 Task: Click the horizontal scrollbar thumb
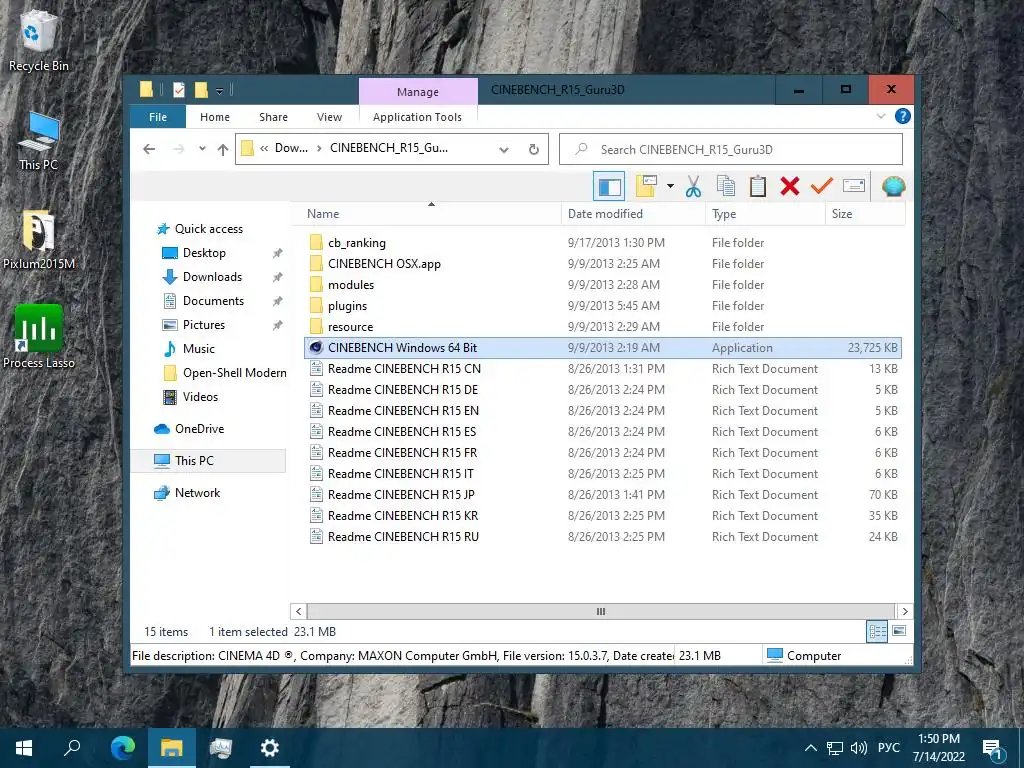[600, 611]
